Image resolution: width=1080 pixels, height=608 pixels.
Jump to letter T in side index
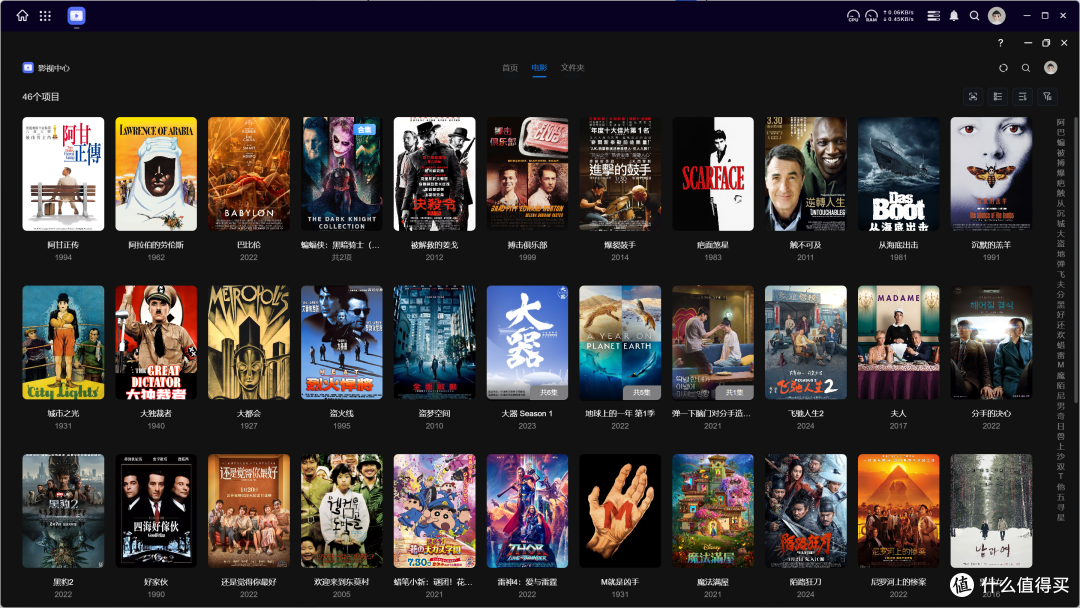pyautogui.click(x=1061, y=476)
